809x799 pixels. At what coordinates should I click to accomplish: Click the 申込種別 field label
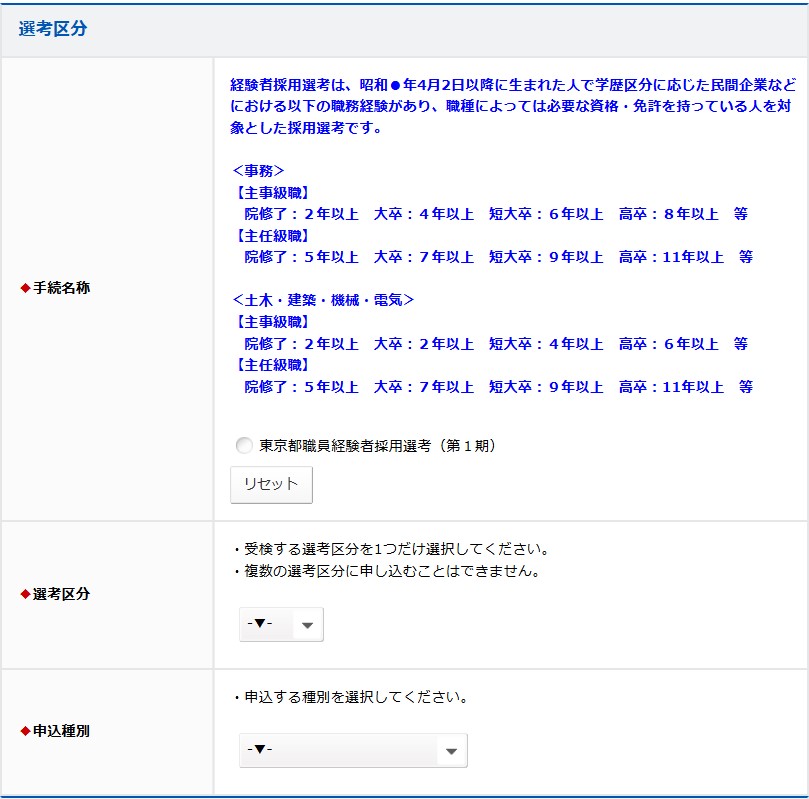point(61,731)
